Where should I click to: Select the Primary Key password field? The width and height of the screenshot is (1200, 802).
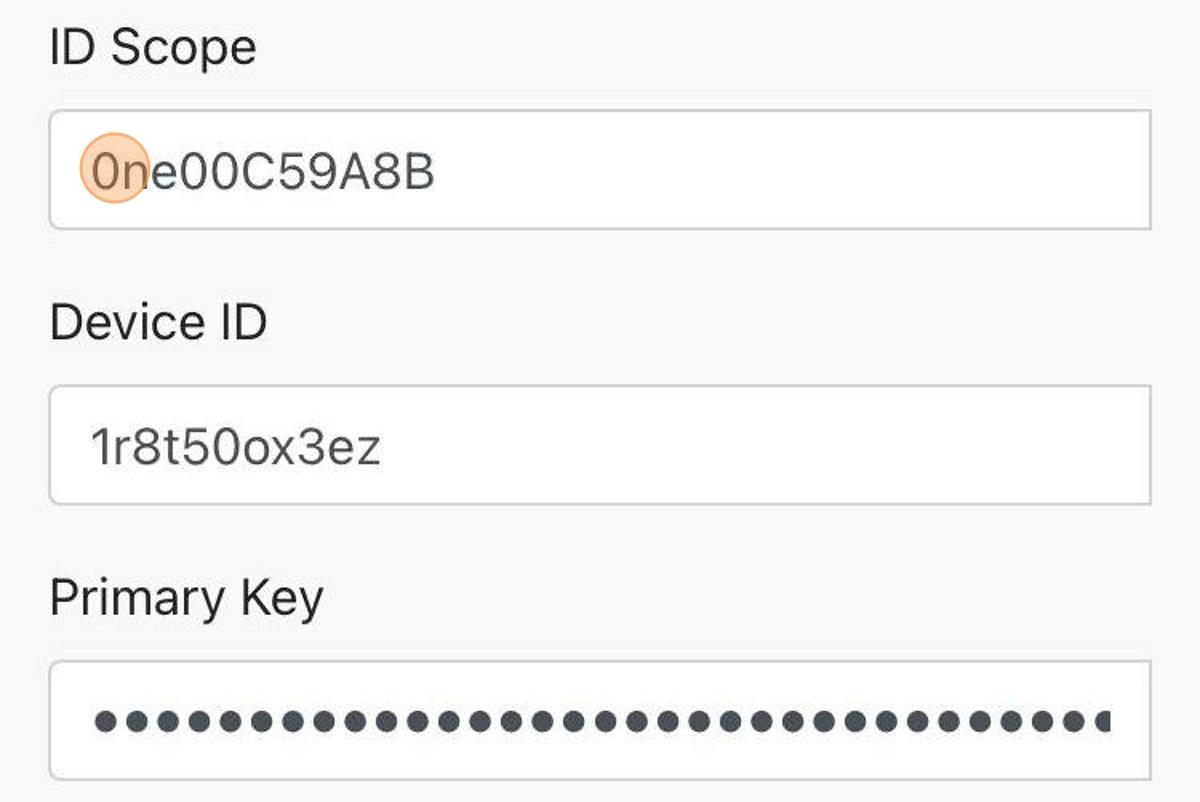coord(600,720)
